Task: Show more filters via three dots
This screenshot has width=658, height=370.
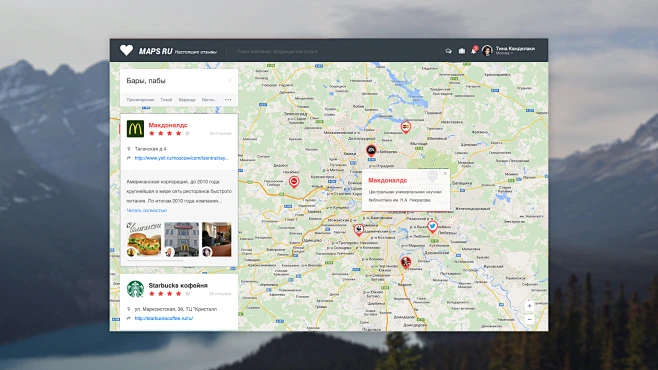Action: tap(228, 100)
